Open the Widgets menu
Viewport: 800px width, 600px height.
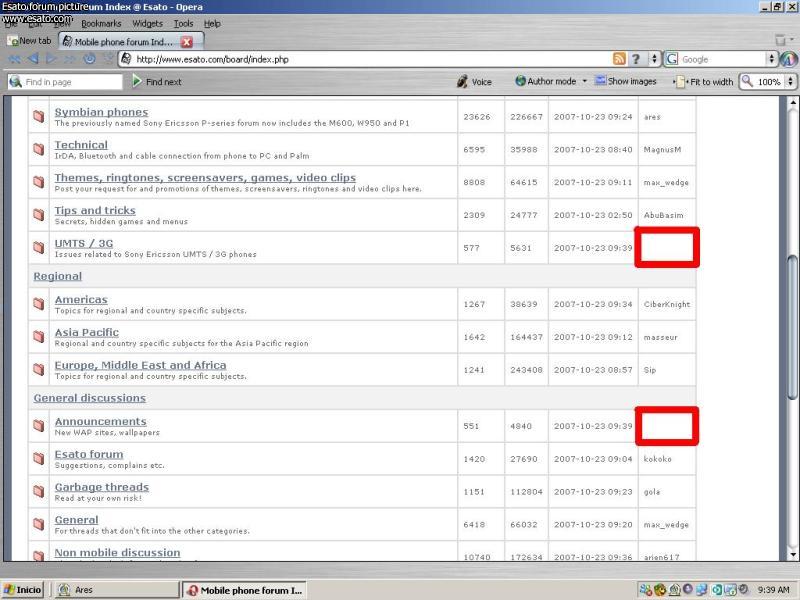coord(147,23)
